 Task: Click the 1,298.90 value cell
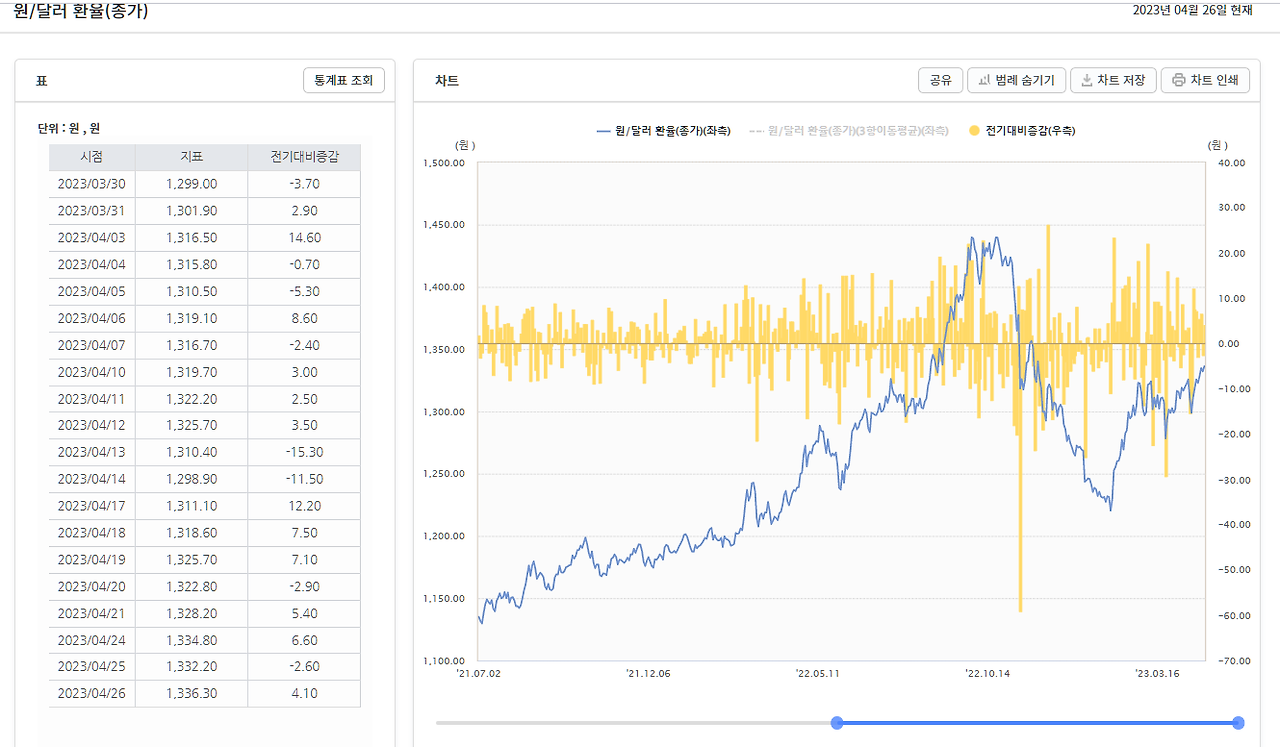[191, 479]
